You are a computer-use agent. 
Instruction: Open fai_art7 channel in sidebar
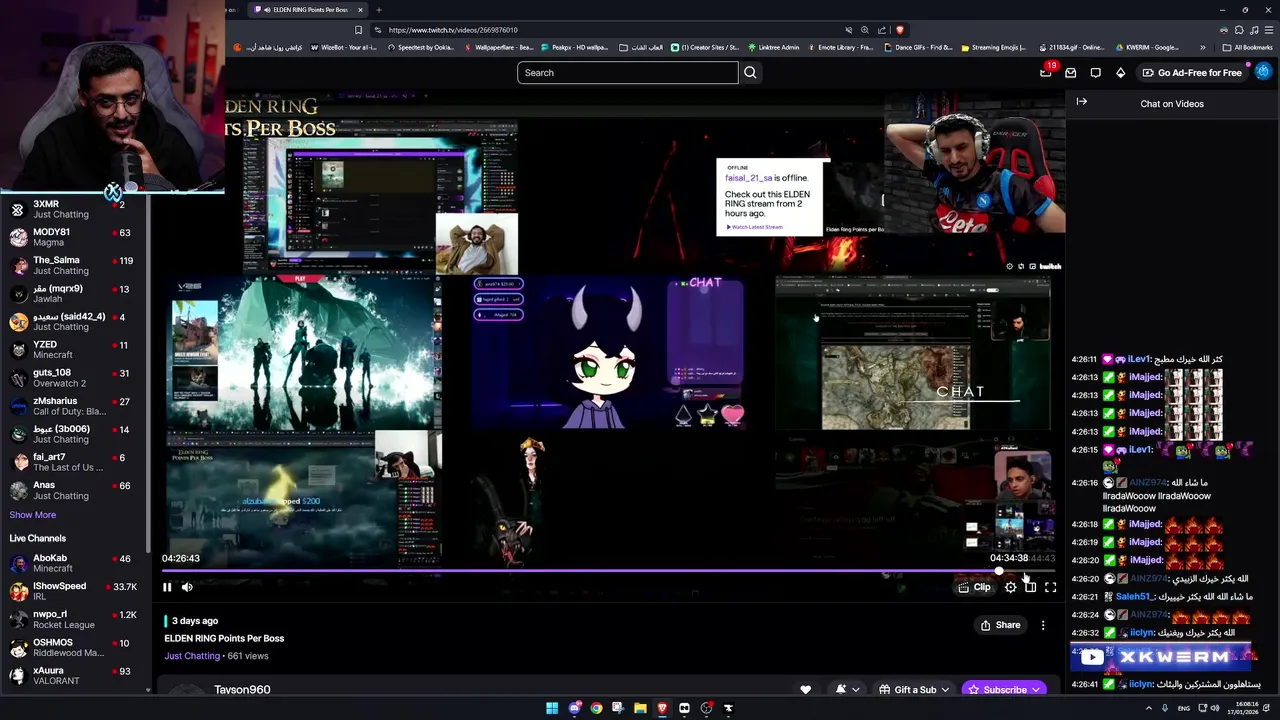(x=74, y=462)
